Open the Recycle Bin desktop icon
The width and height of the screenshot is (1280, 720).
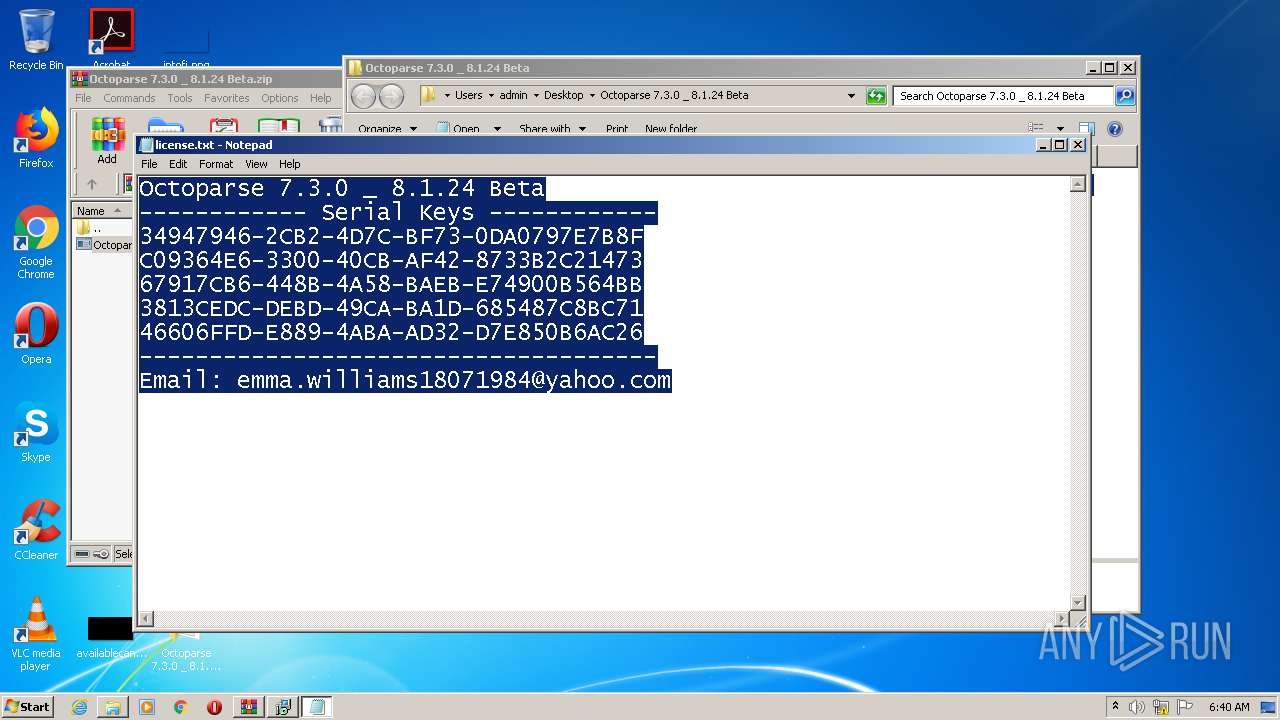(x=36, y=39)
